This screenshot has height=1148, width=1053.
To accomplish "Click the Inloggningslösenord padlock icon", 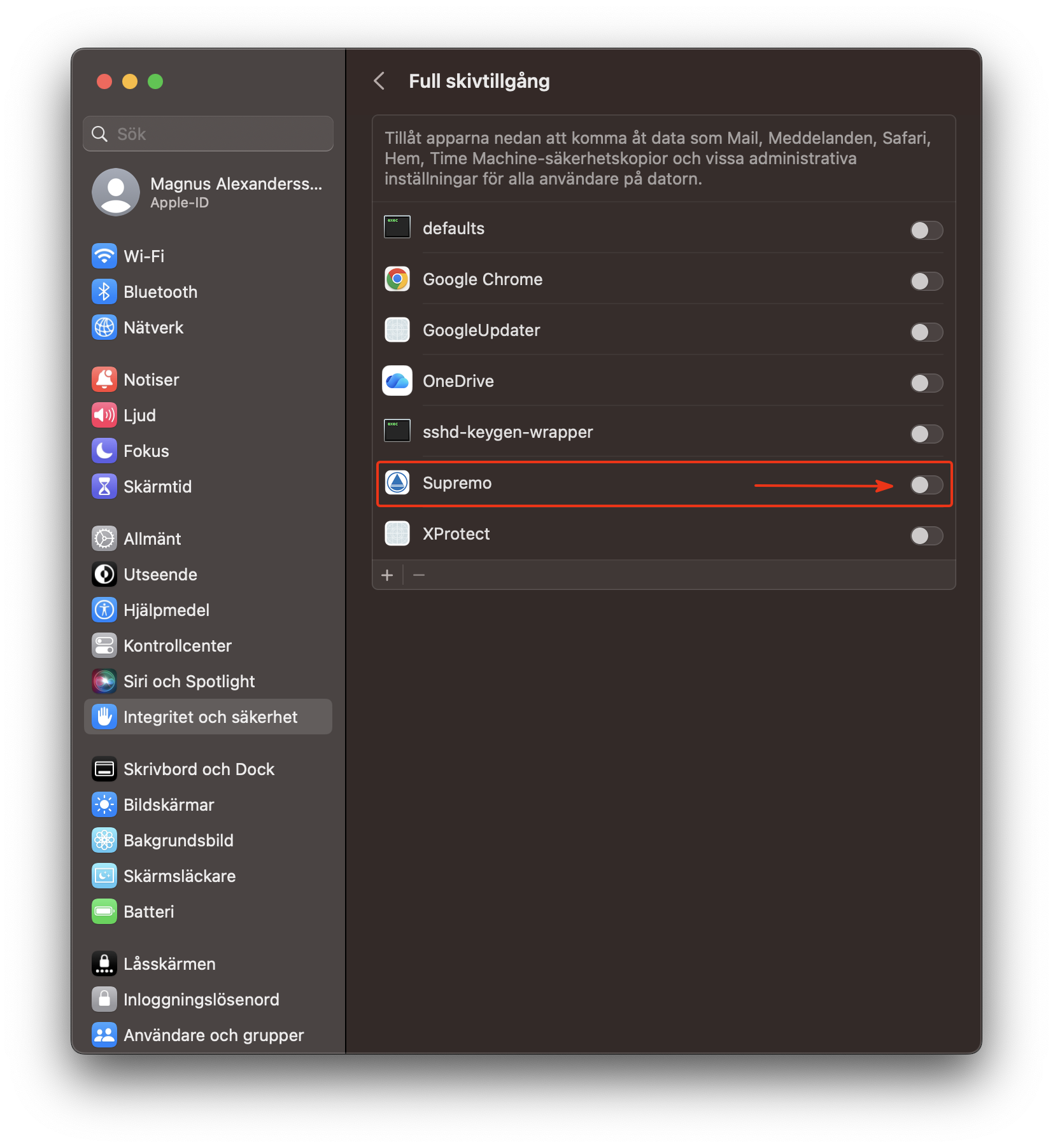I will (x=104, y=1000).
